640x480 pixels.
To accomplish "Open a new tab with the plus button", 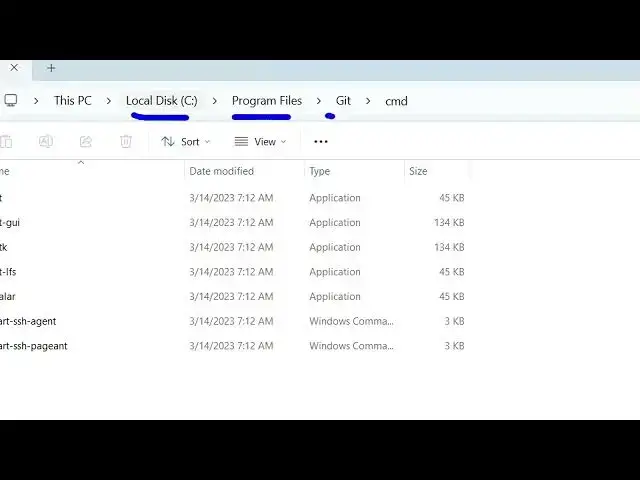I will point(51,68).
